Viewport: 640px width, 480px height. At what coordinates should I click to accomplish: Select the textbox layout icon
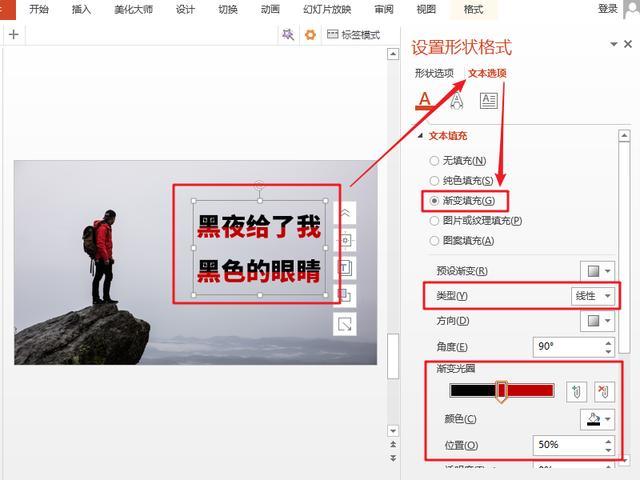tap(489, 100)
